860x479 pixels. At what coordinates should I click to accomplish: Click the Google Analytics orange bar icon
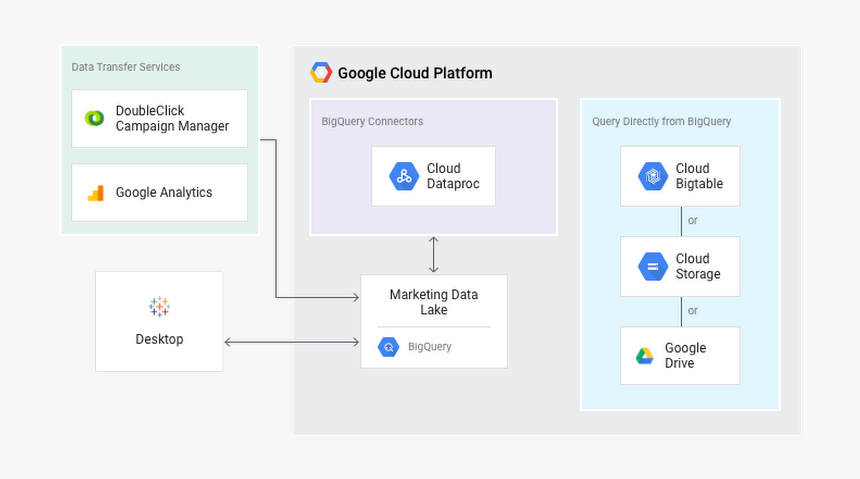95,193
